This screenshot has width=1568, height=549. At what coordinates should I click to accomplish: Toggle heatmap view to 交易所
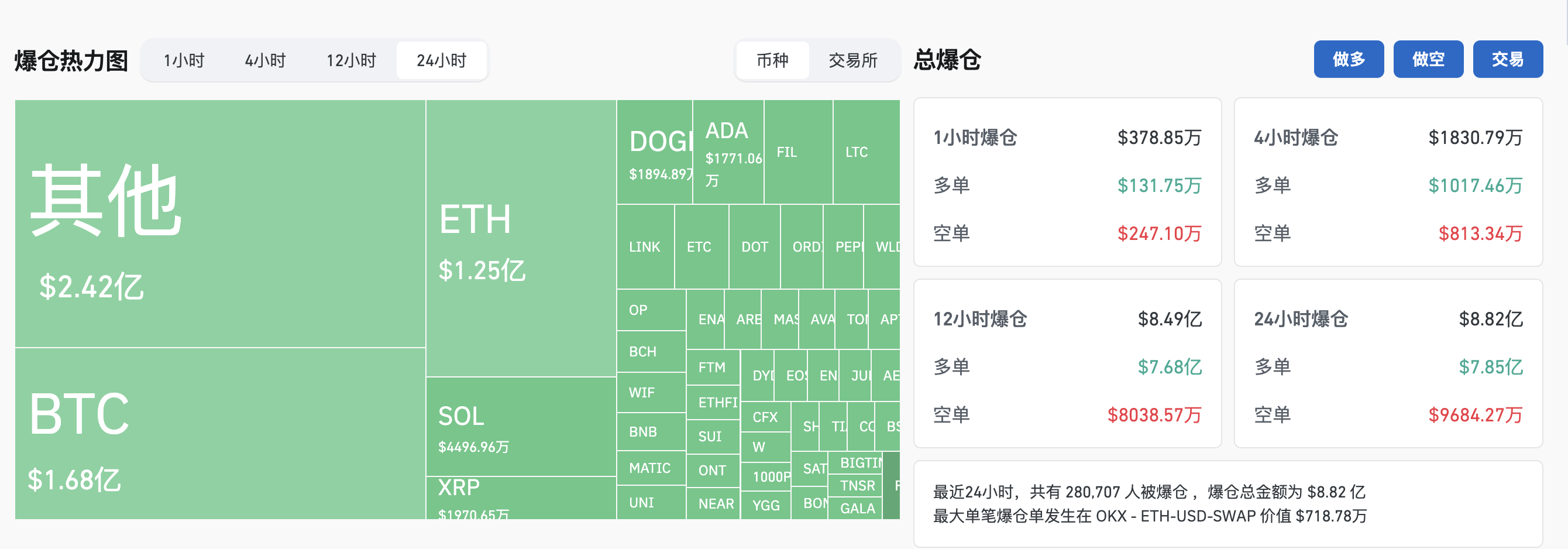pos(853,60)
